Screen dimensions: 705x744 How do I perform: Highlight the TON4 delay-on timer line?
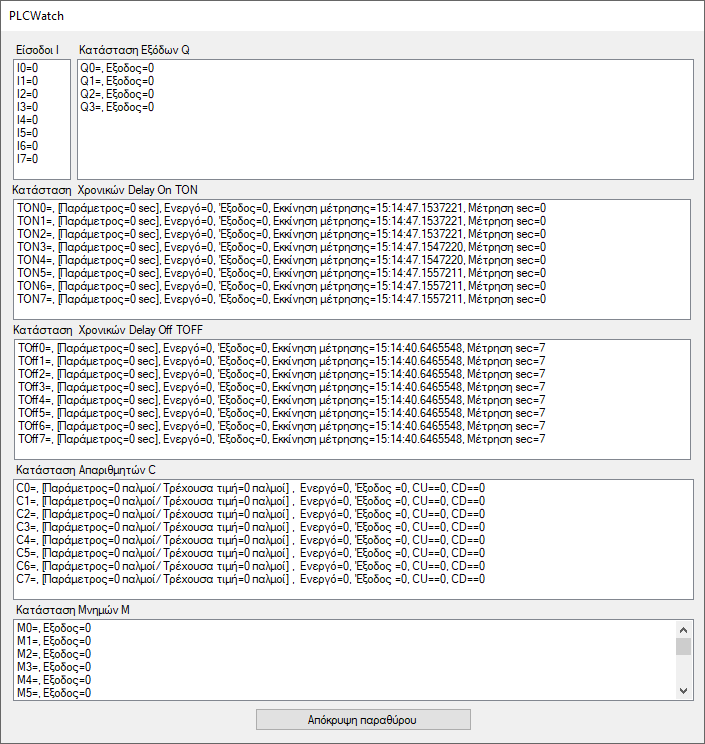[x=280, y=260]
